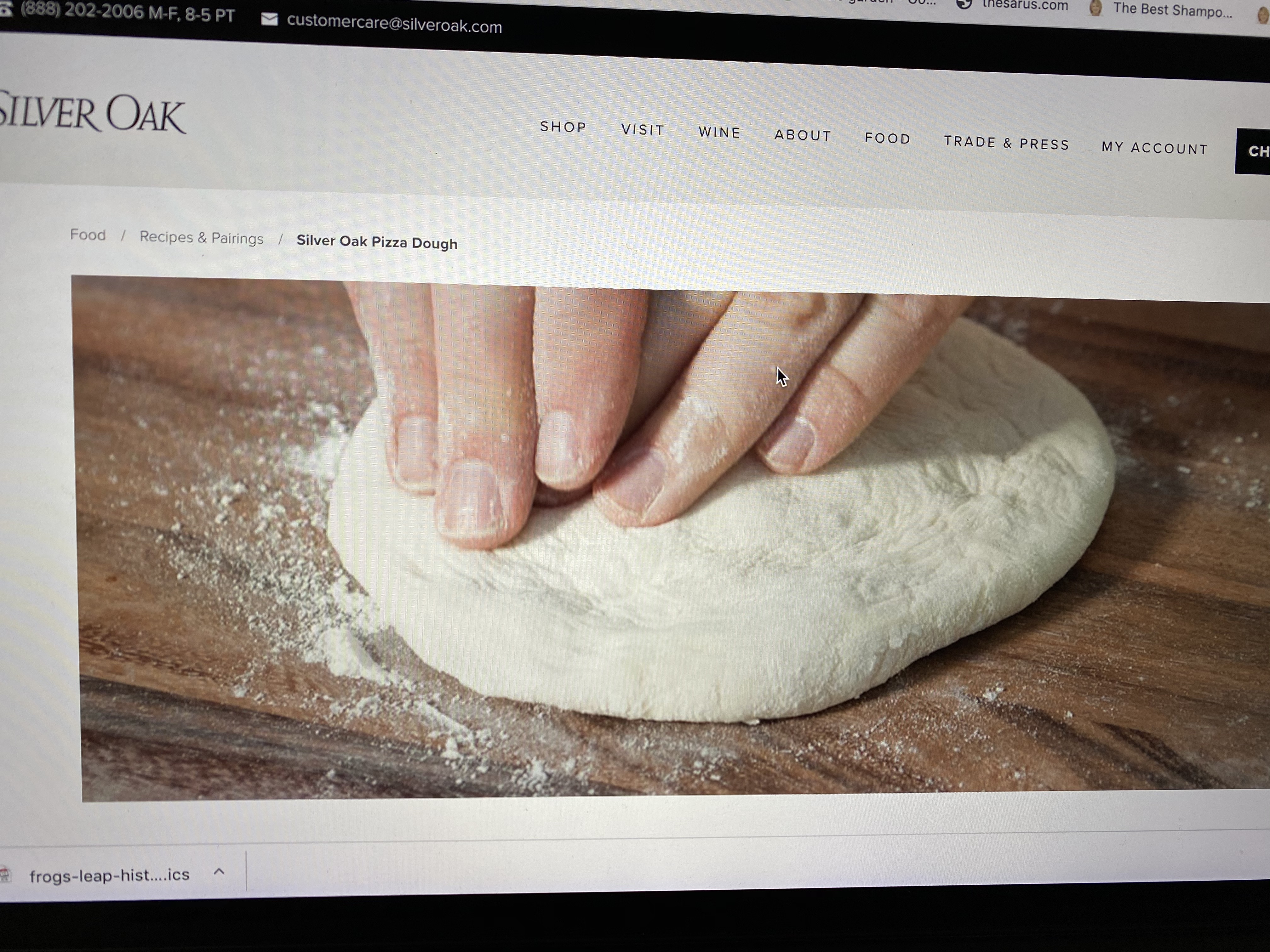Go to the Food breadcrumb link
Image resolution: width=1270 pixels, height=952 pixels.
(88, 235)
